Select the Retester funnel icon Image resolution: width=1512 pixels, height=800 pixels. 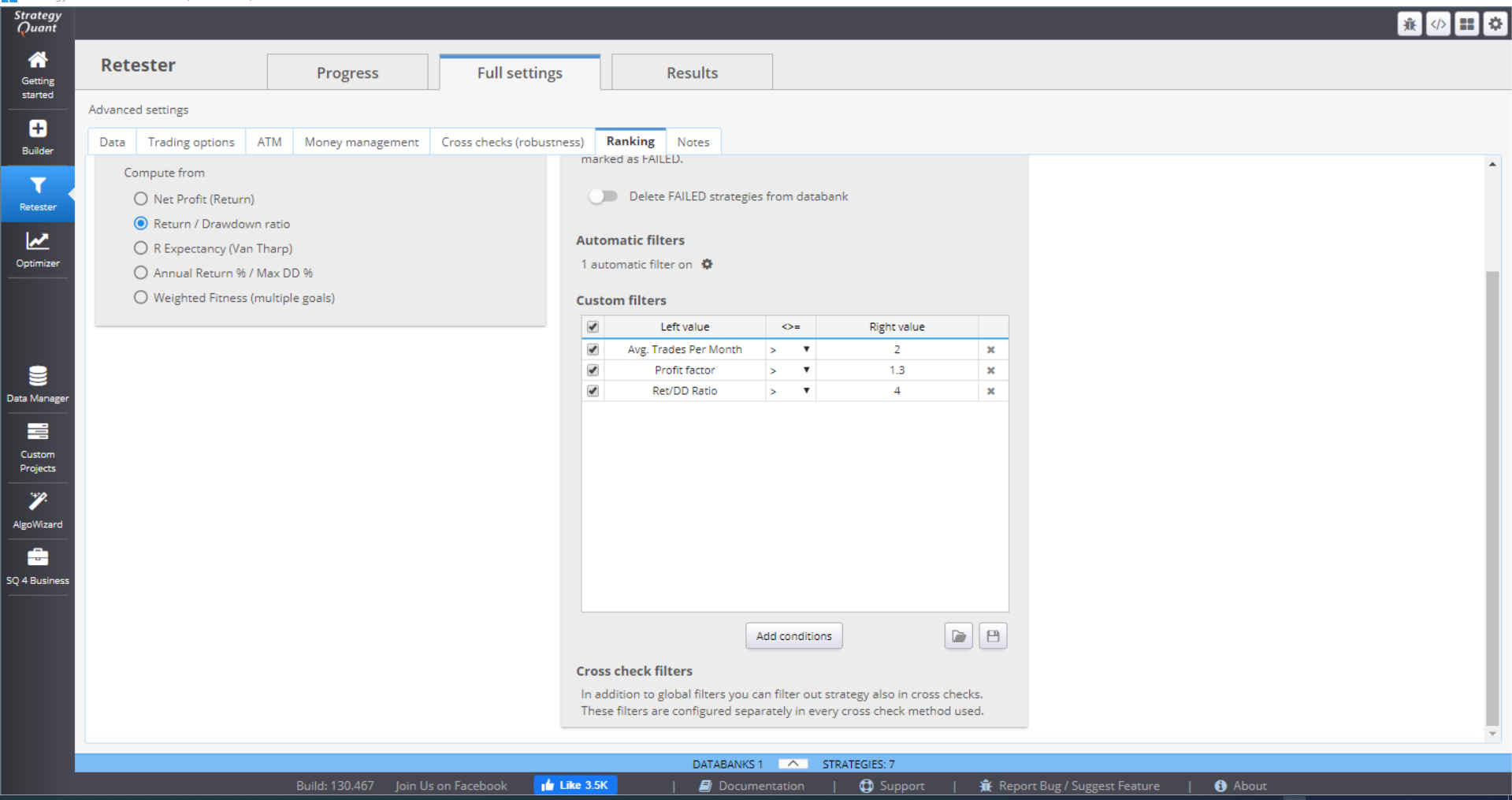pyautogui.click(x=38, y=185)
